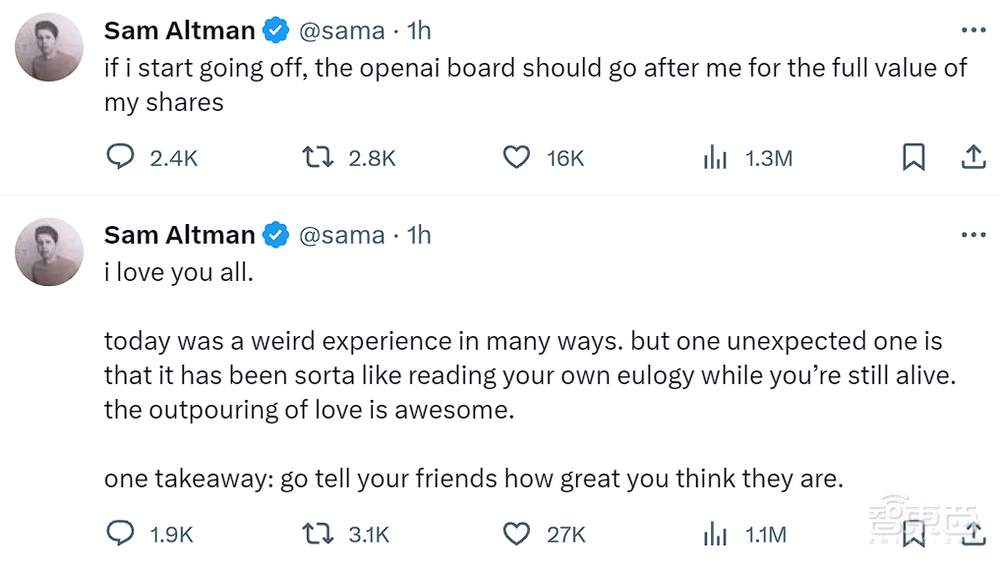This screenshot has height=563, width=1000.
Task: Open Sam Altman's avatar on first tweet
Action: [x=49, y=48]
